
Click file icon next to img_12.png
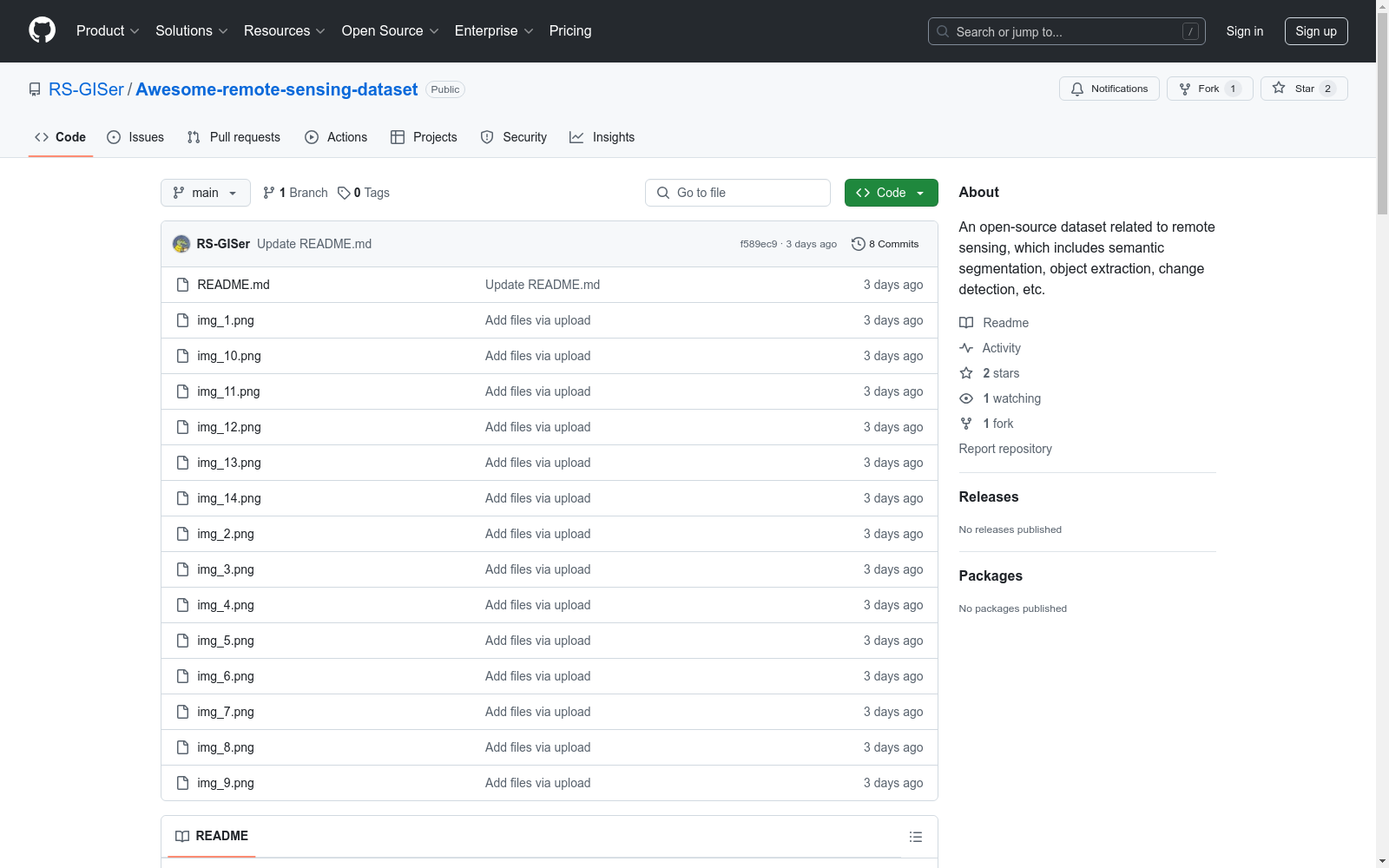182,427
